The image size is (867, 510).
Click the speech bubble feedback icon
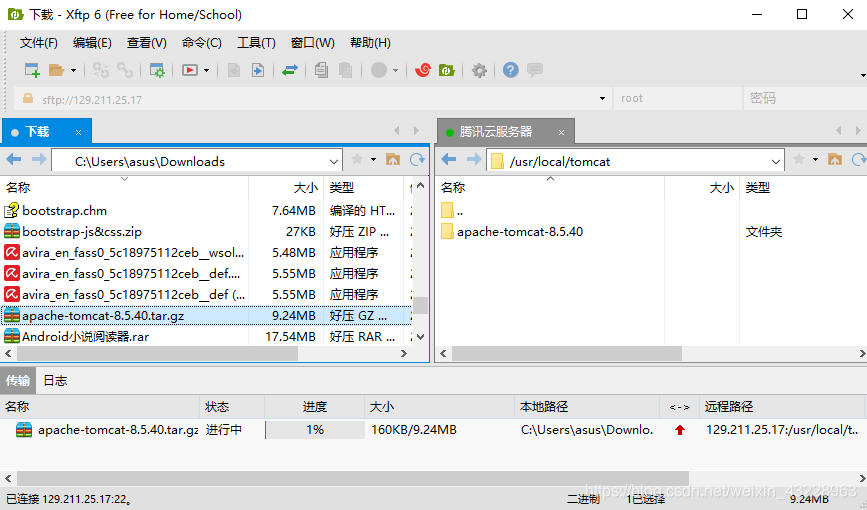(x=535, y=70)
